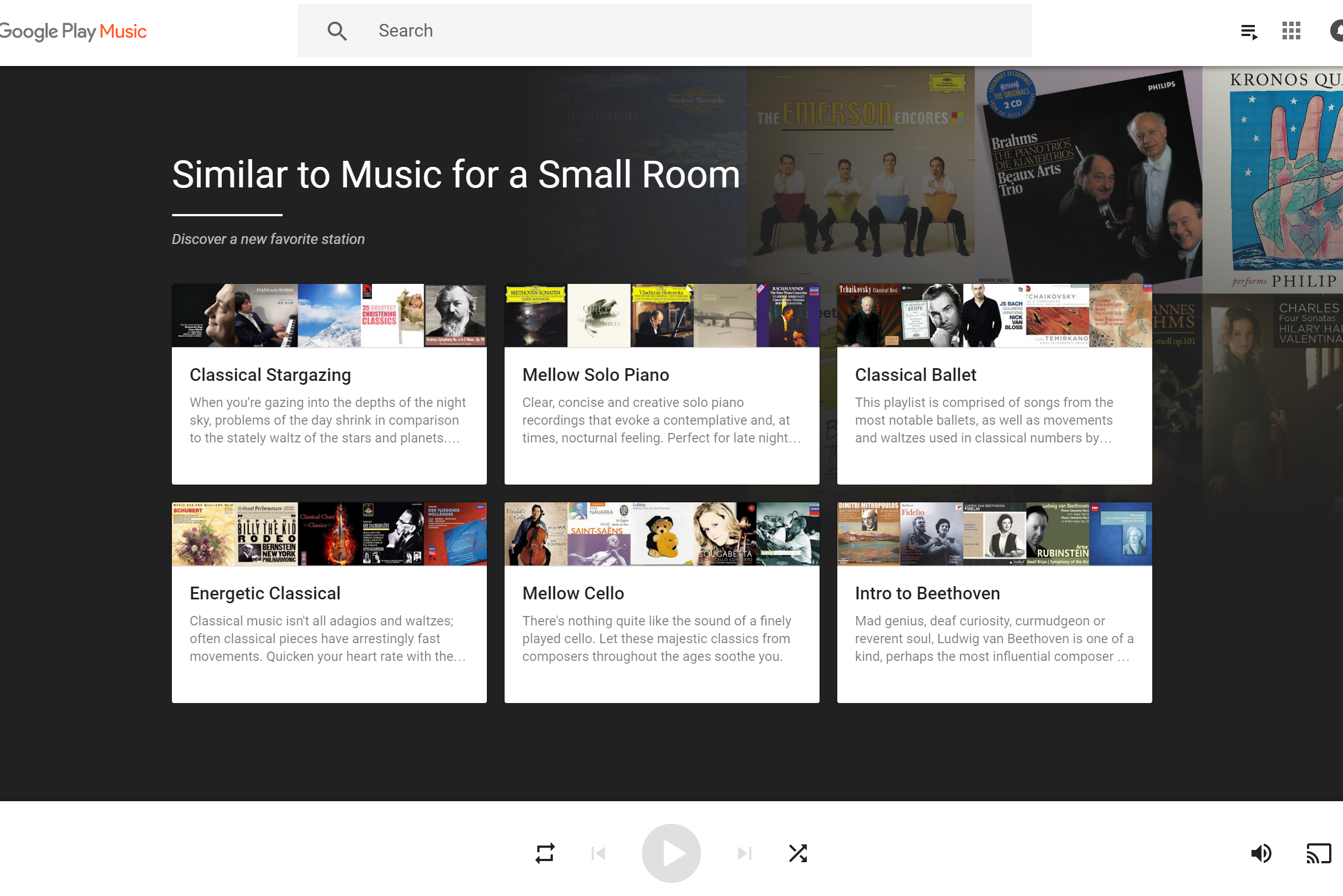Image resolution: width=1343 pixels, height=896 pixels.
Task: Click Mellow Solo Piano album art strip
Action: (662, 315)
